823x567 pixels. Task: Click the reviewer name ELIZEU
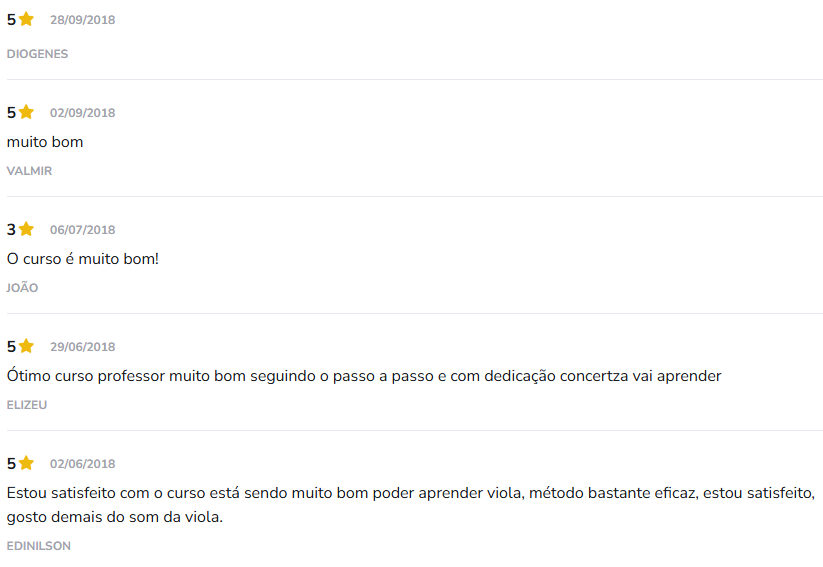click(27, 405)
